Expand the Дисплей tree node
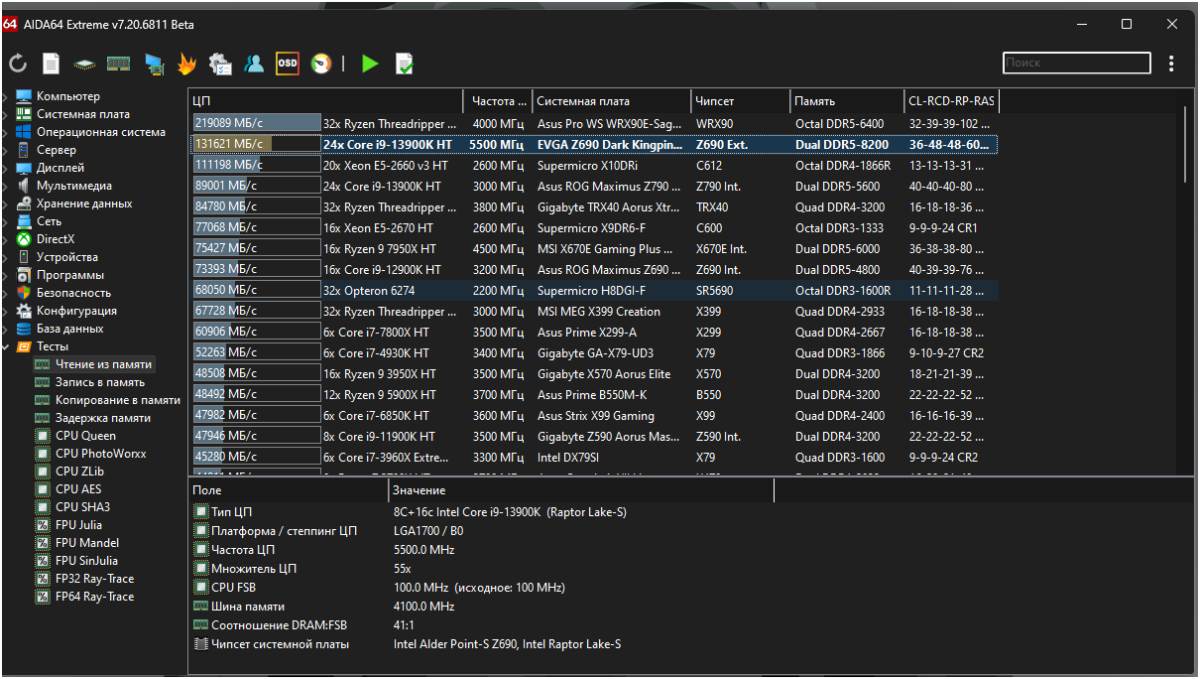This screenshot has height=679, width=1200. [6, 168]
